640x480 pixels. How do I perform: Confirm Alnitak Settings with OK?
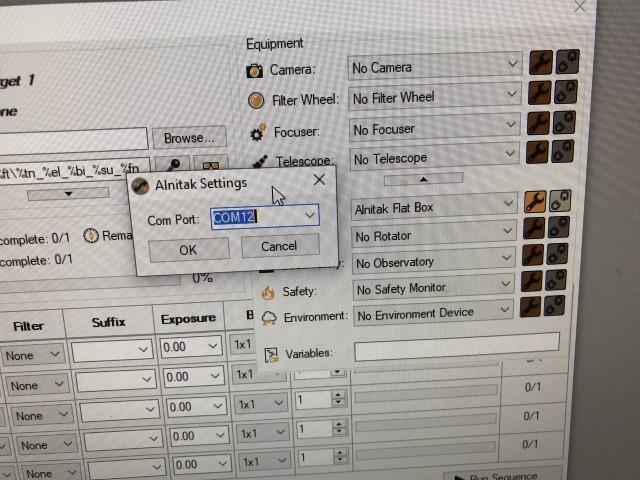pos(189,250)
